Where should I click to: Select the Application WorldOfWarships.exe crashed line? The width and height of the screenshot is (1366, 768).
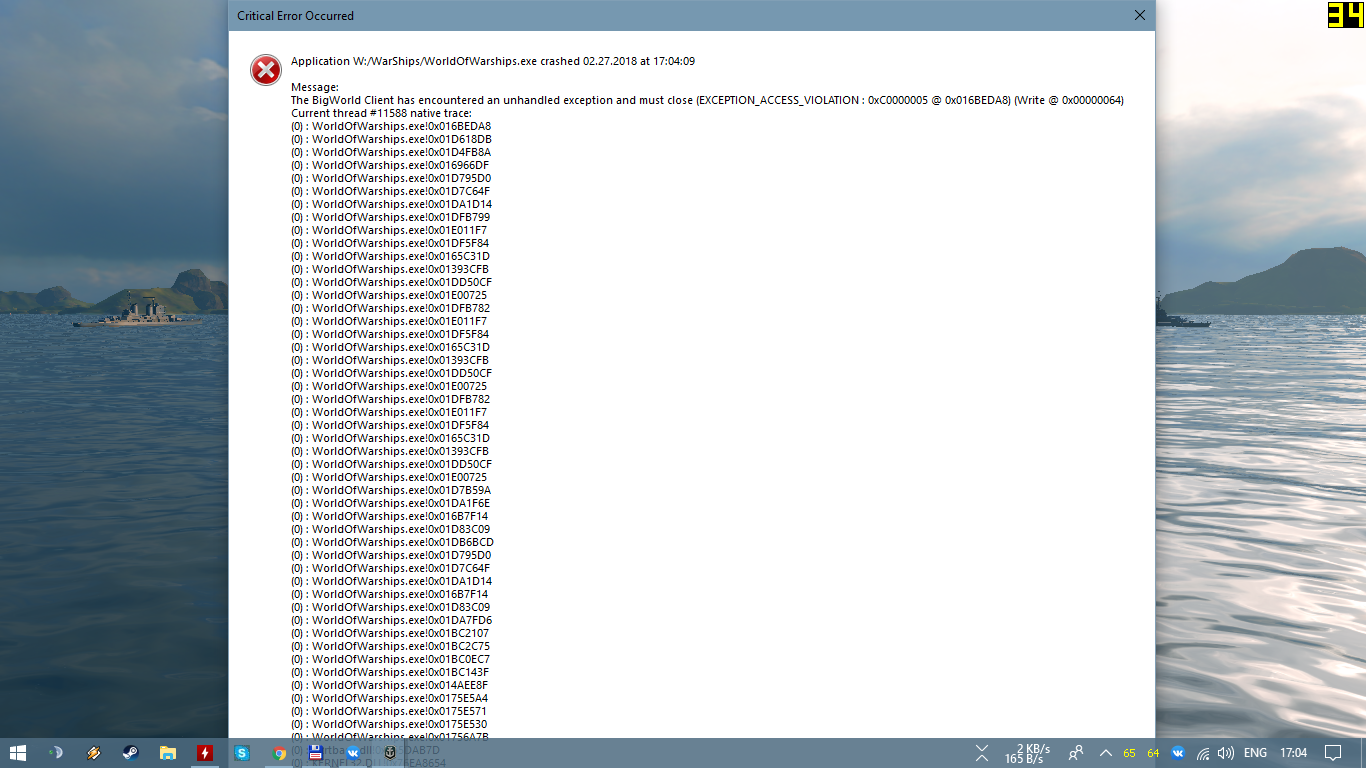(493, 61)
